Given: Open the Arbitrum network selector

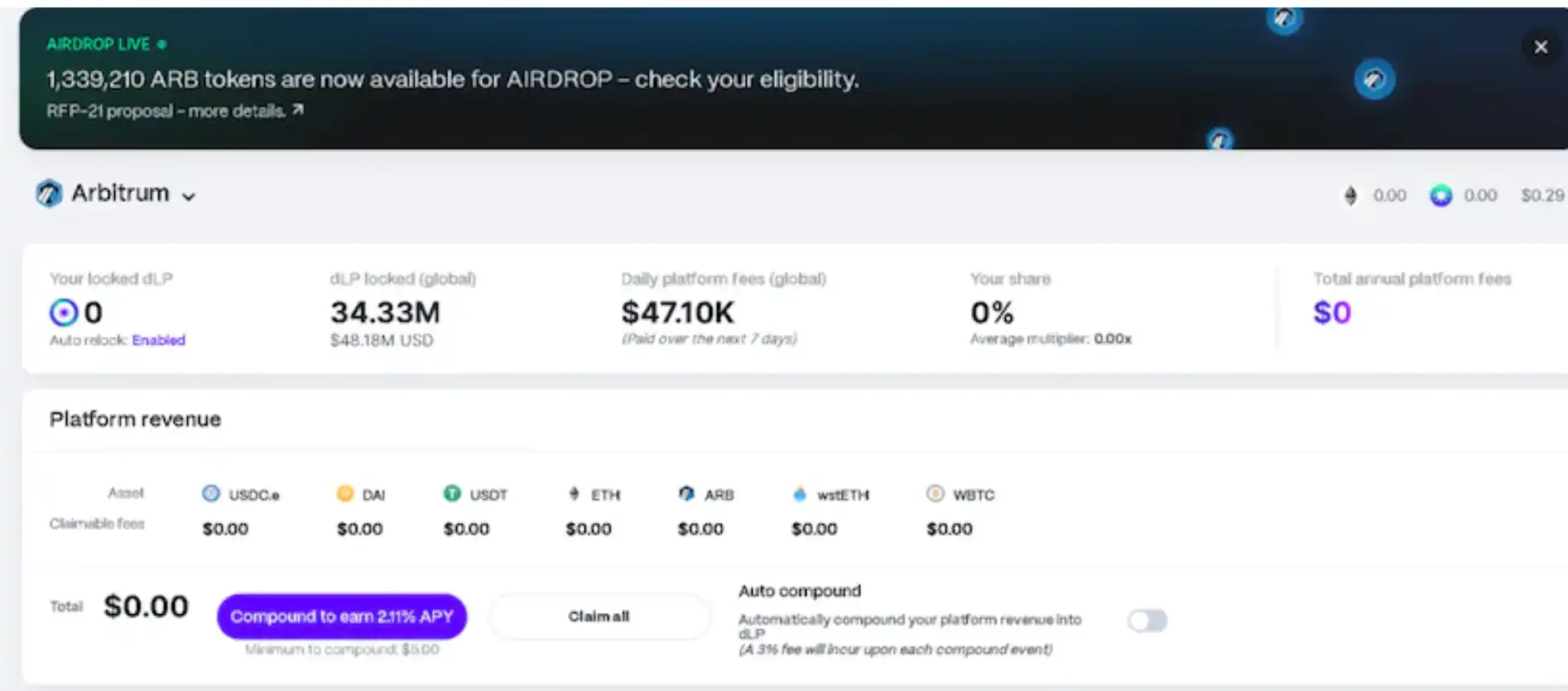Looking at the screenshot, I should [x=120, y=194].
